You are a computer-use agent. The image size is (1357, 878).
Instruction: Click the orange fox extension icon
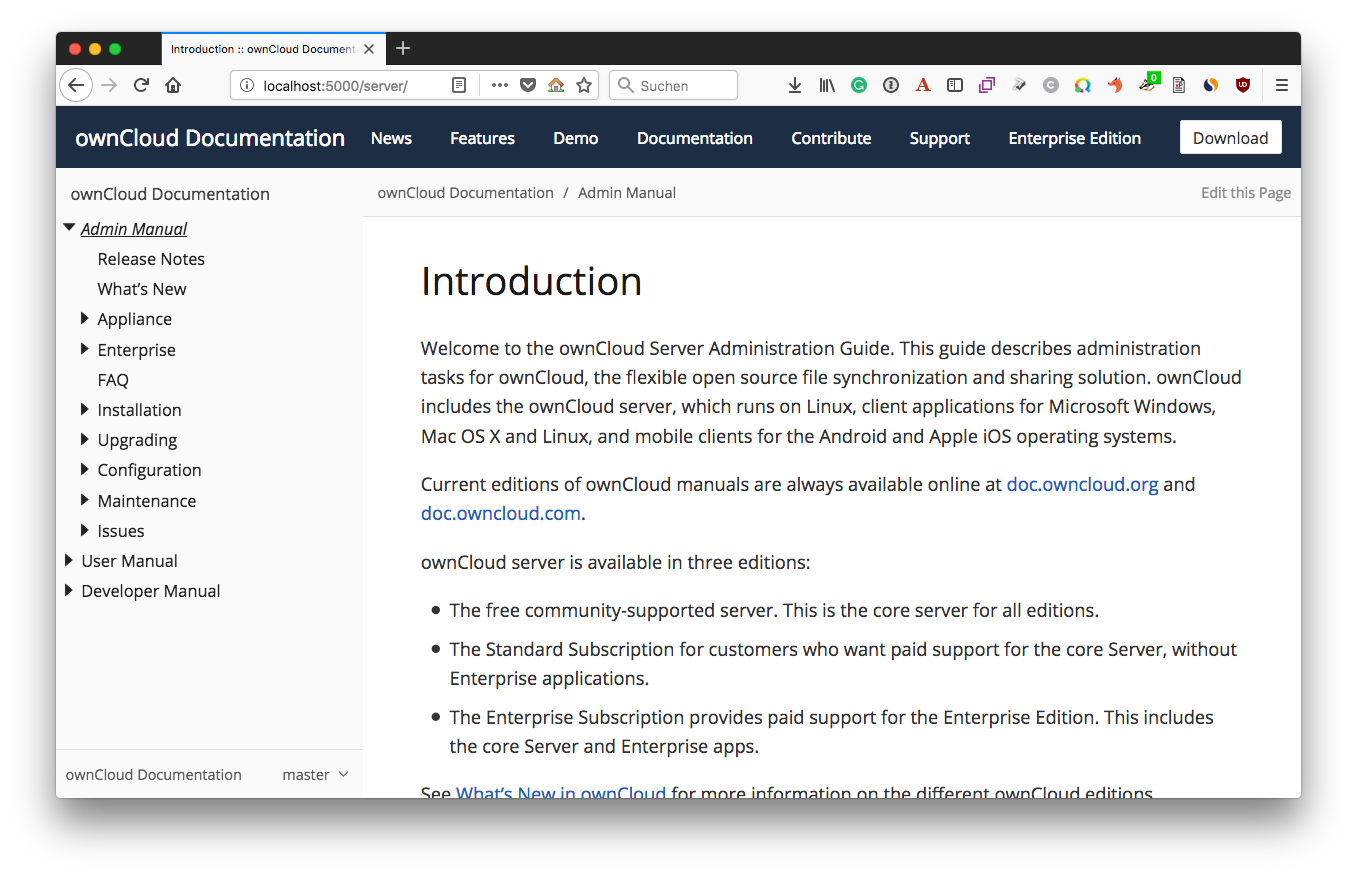(1114, 86)
